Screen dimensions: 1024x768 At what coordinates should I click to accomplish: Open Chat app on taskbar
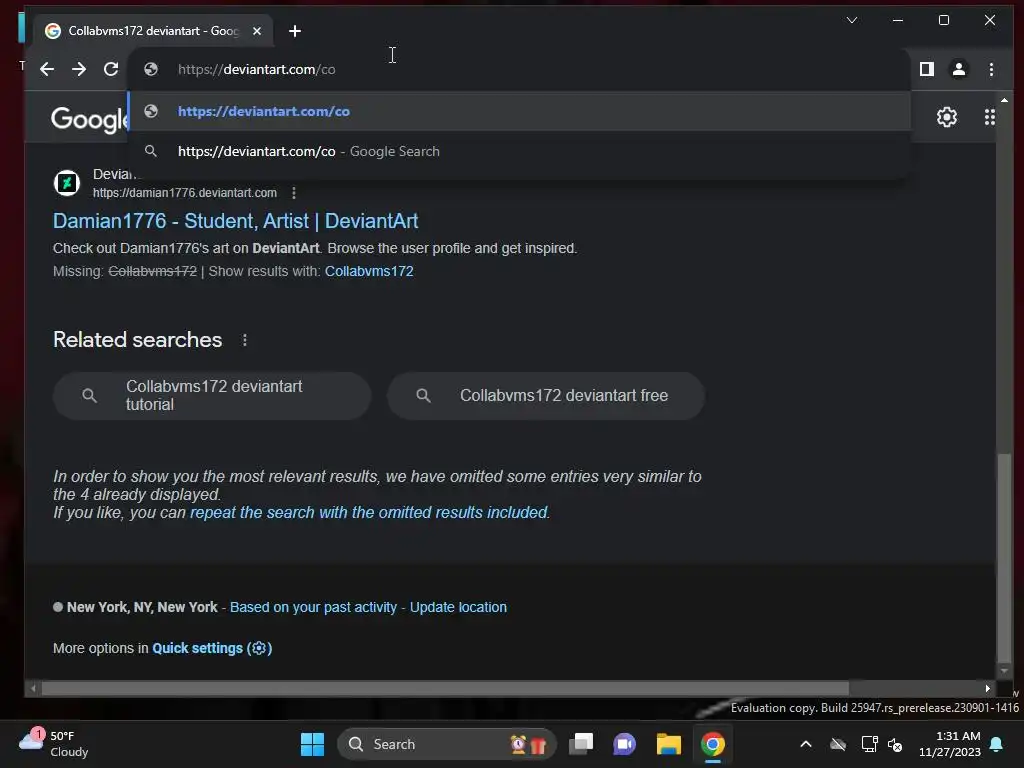(624, 744)
